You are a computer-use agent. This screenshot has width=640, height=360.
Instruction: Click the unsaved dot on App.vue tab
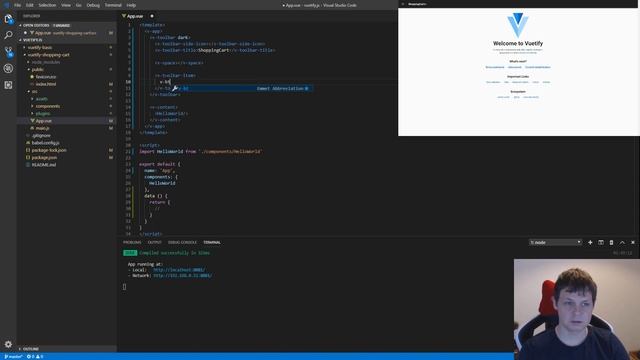(x=152, y=16)
